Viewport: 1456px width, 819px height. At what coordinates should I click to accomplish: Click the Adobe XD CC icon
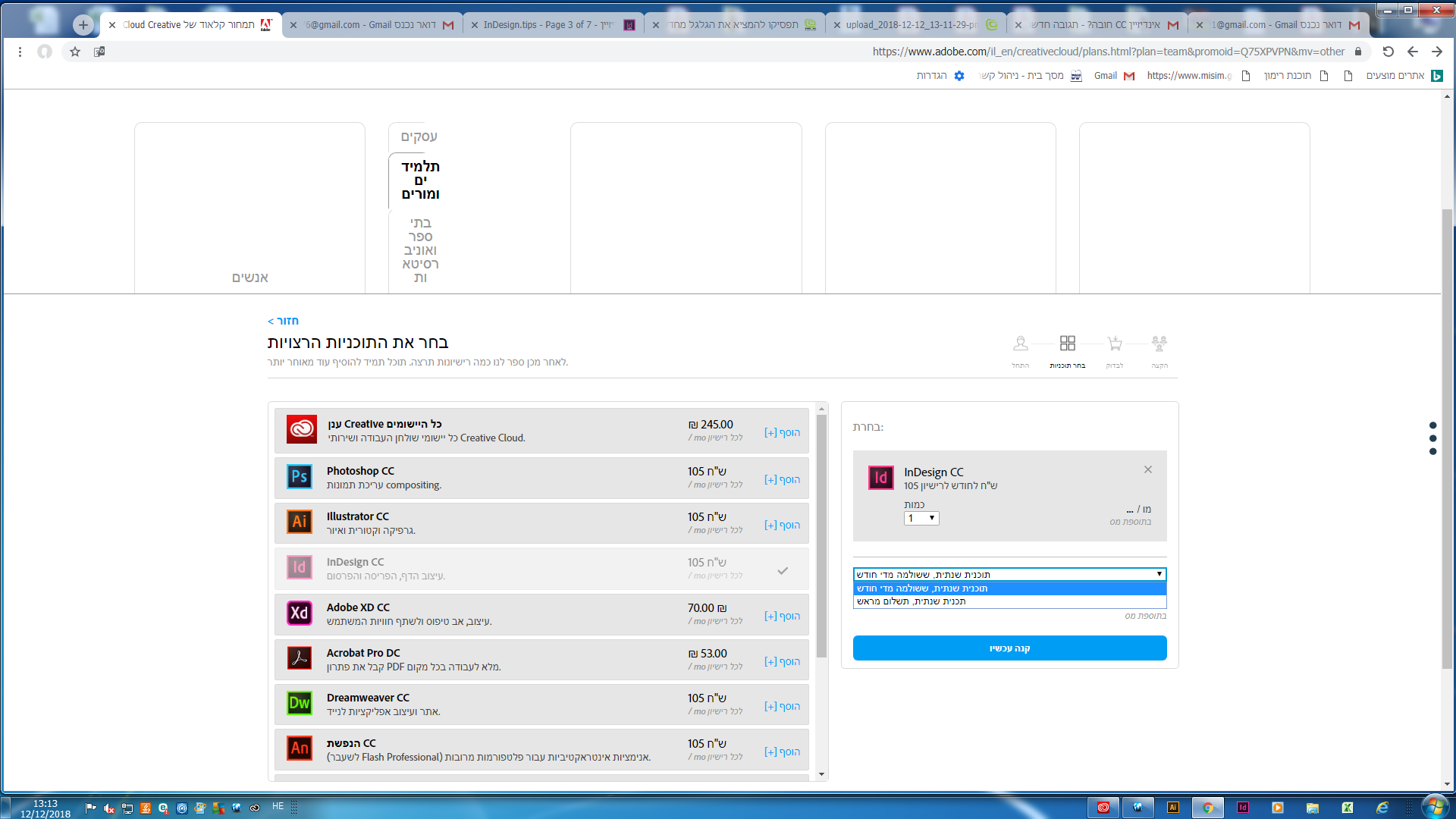click(300, 613)
